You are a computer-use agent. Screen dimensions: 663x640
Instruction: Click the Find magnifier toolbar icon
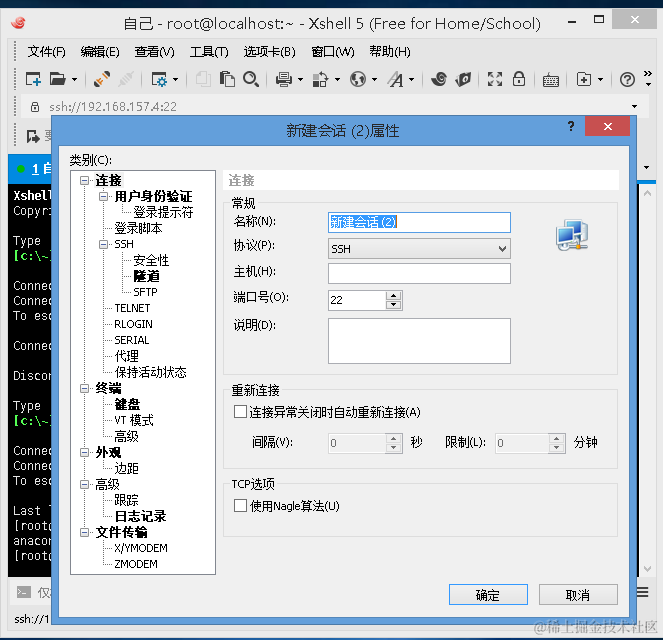[251, 79]
